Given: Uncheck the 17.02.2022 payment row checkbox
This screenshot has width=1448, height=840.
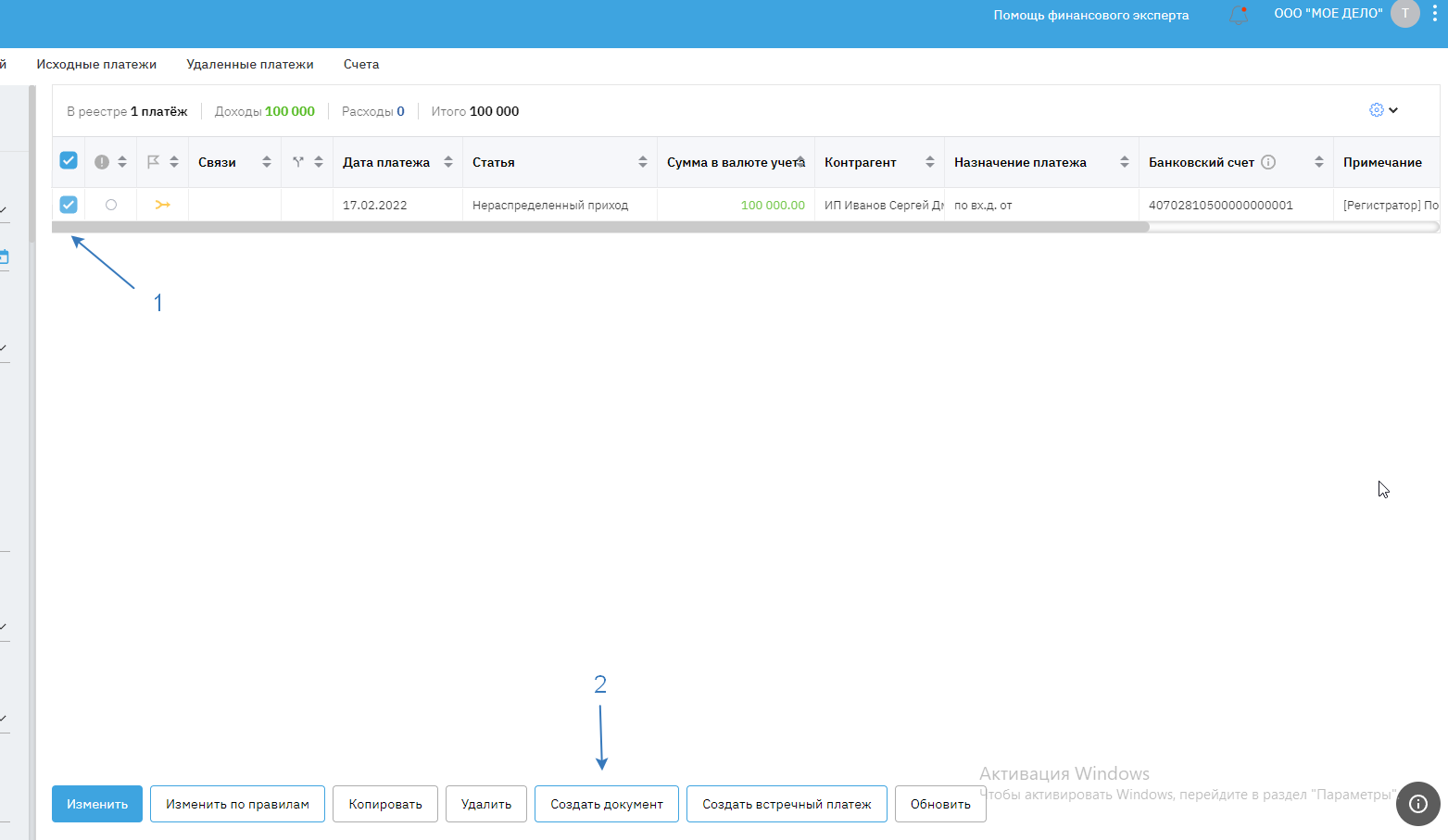Looking at the screenshot, I should [x=69, y=205].
